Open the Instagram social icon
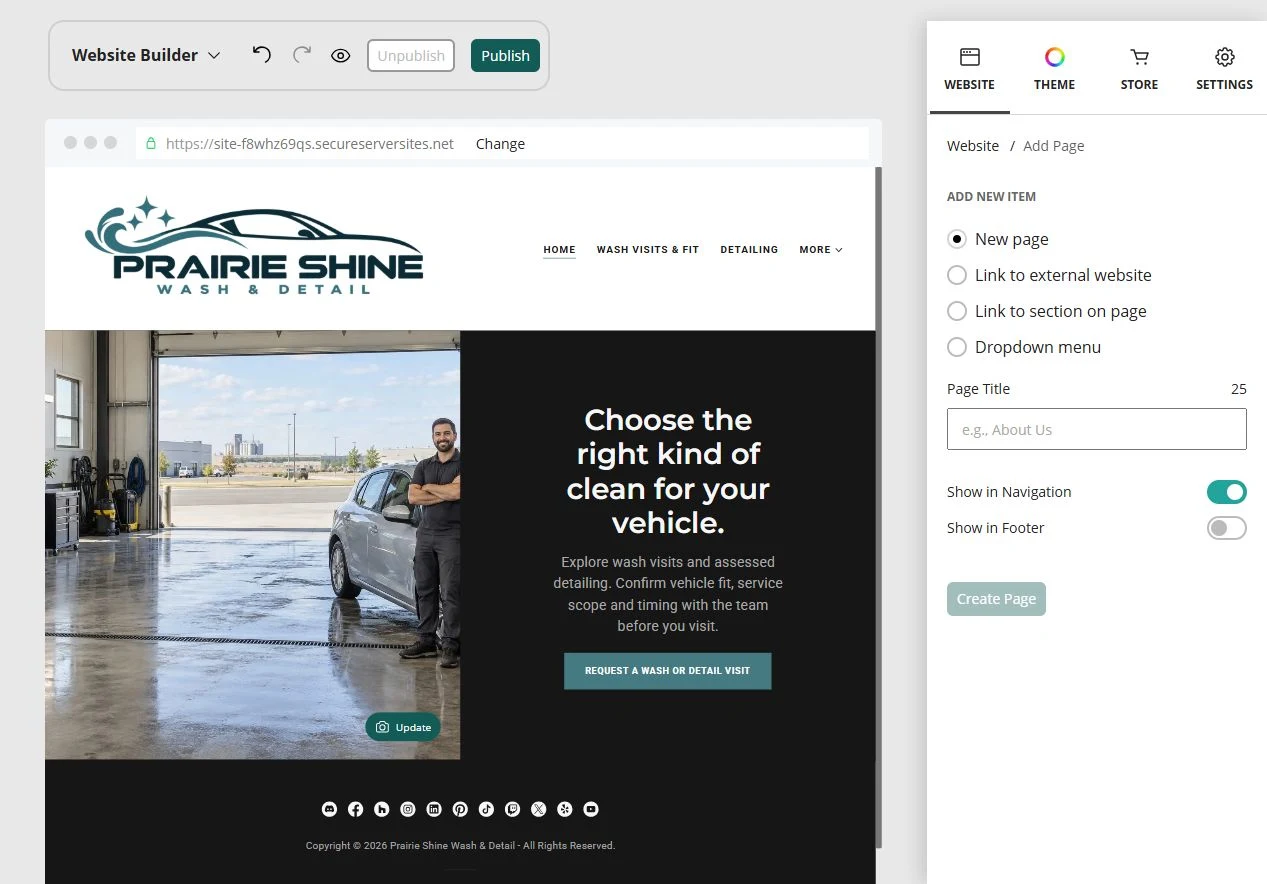 [x=408, y=809]
